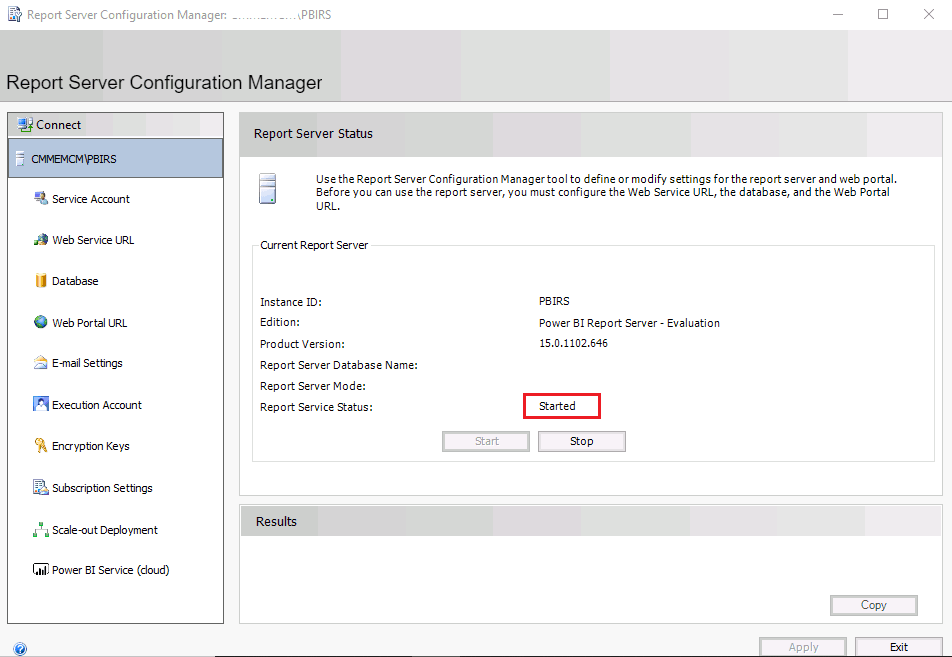Click the Encryption Keys icon
The image size is (952, 657).
41,445
